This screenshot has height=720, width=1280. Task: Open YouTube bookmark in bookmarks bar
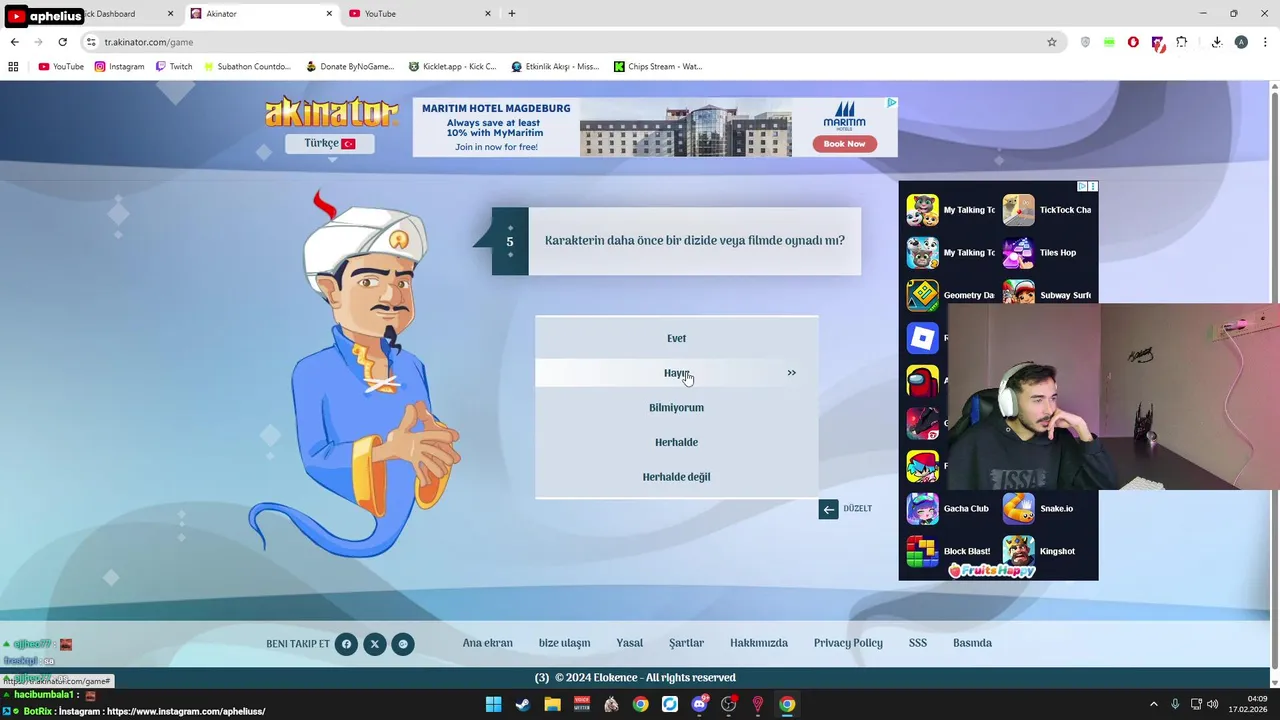click(x=61, y=67)
